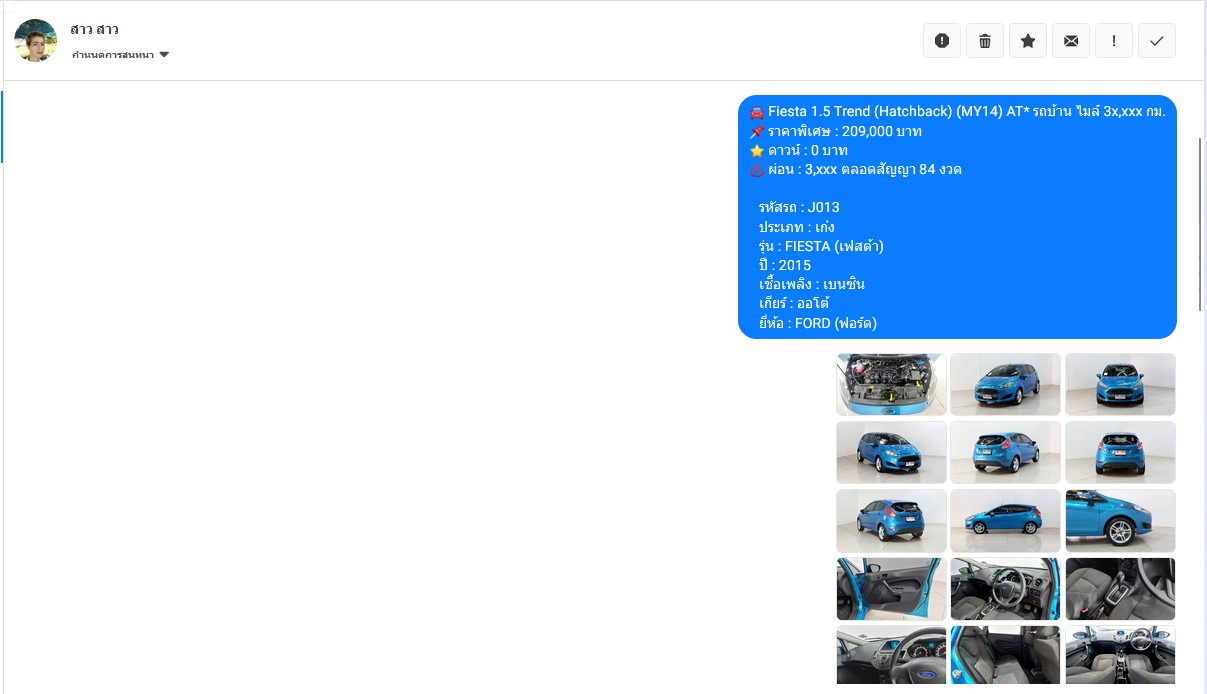
Task: Mark conversation done with checkmark icon
Action: pos(1156,41)
